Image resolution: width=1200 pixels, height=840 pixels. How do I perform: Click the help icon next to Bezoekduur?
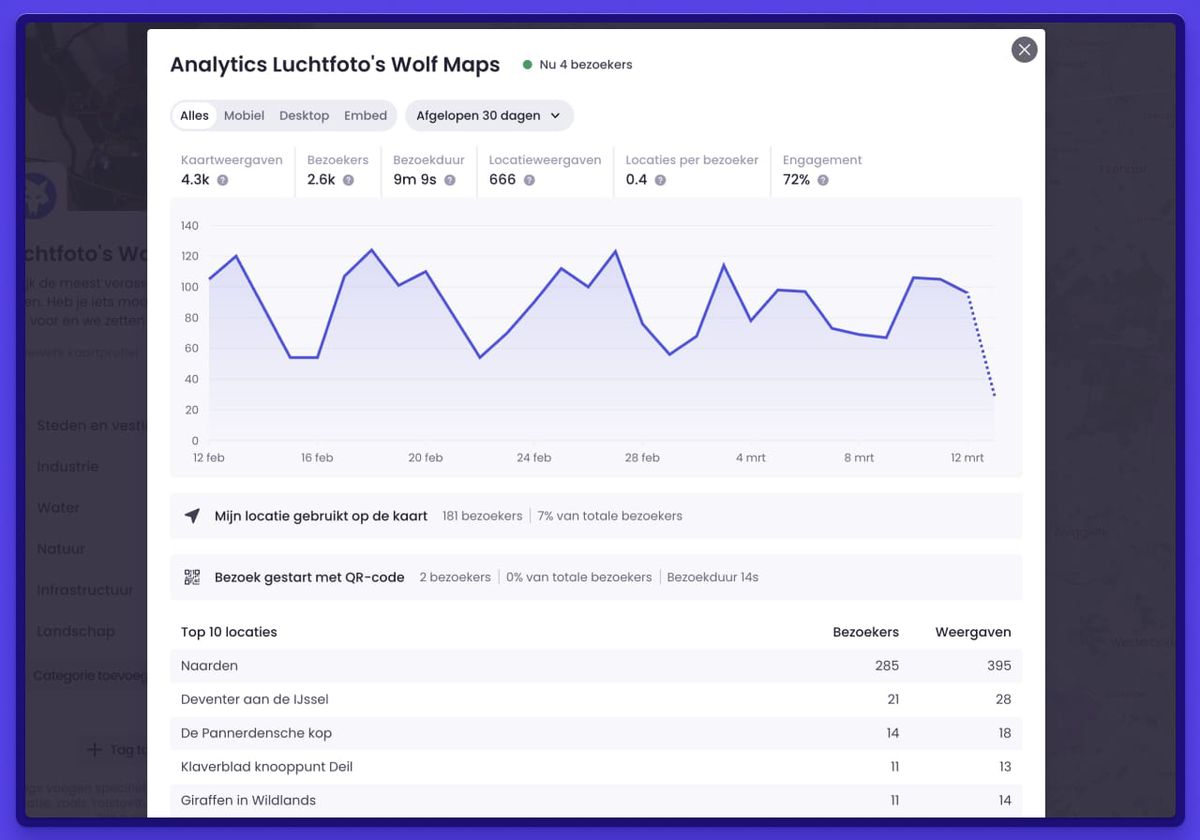tap(450, 180)
